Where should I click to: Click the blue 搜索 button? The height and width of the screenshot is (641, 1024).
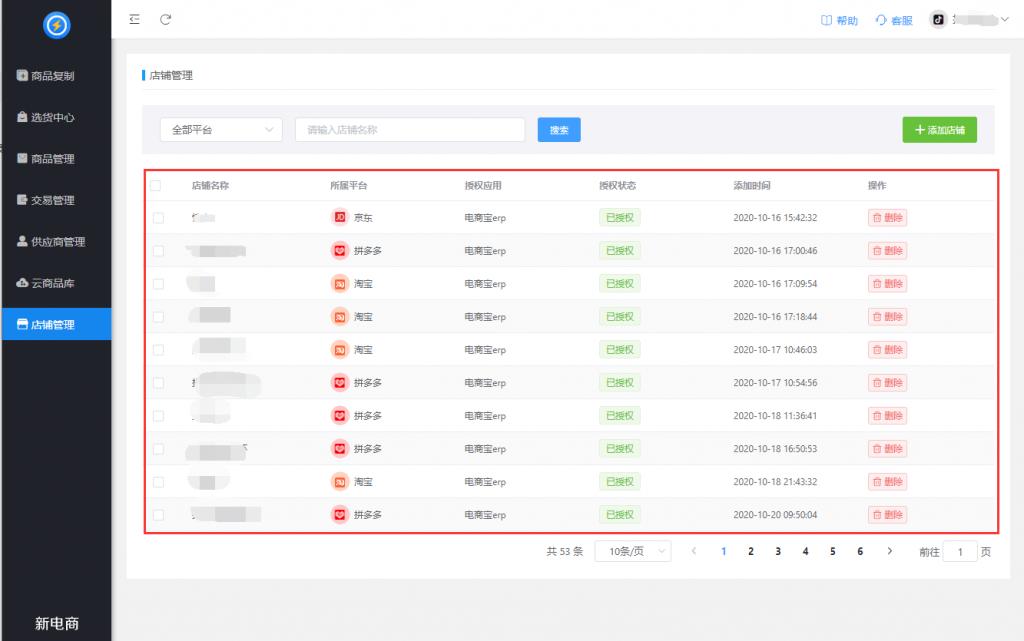coord(559,130)
